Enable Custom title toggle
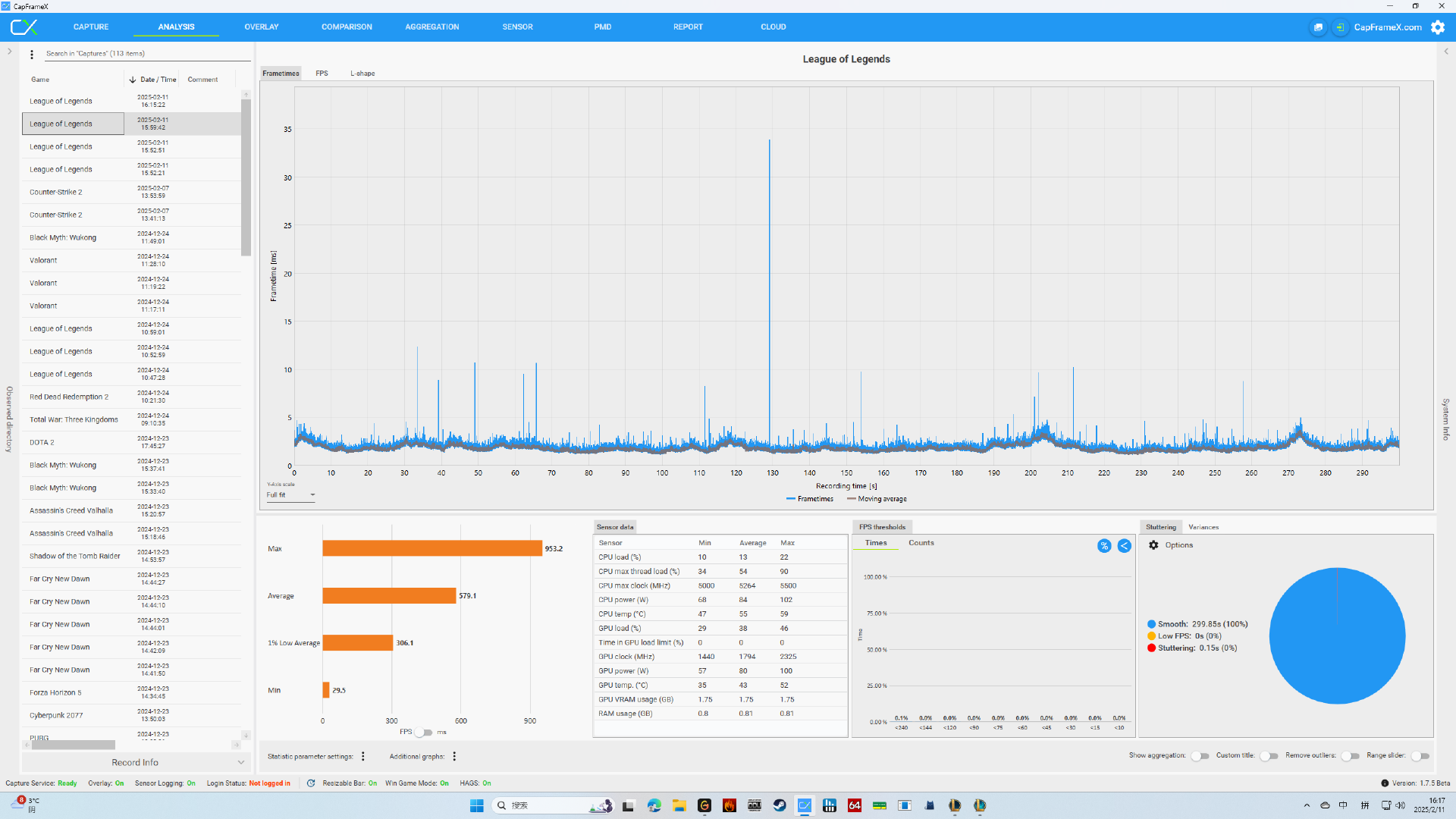The width and height of the screenshot is (1456, 819). click(x=1269, y=756)
